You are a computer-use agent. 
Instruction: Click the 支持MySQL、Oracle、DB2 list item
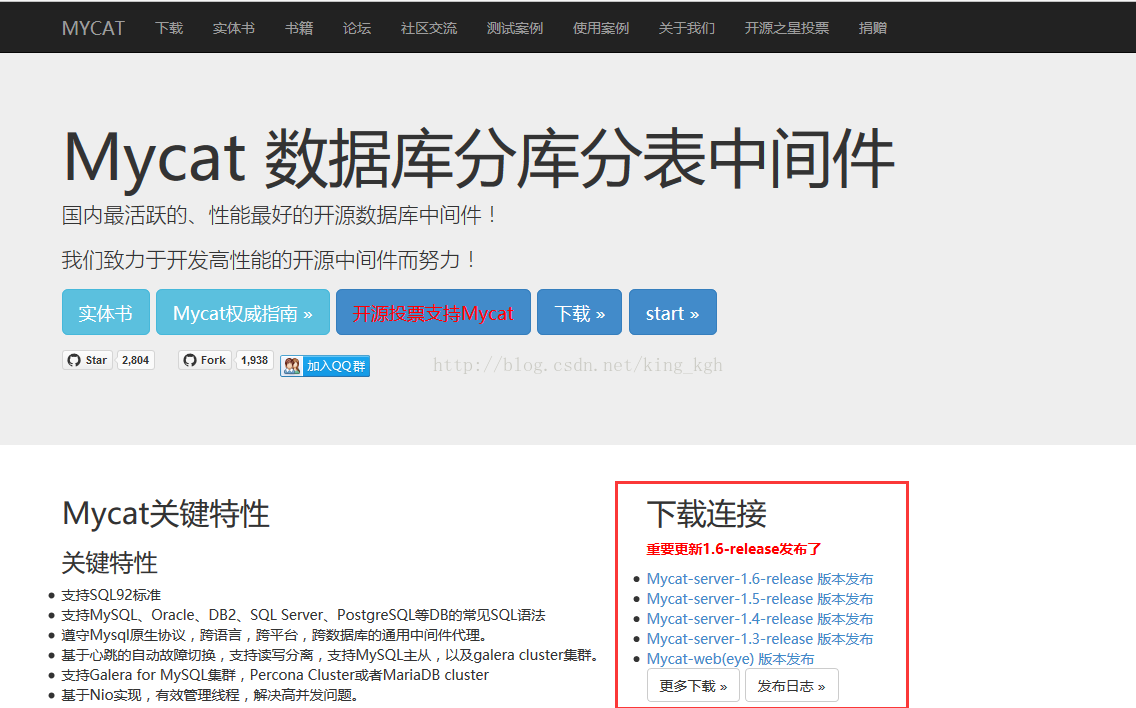pyautogui.click(x=304, y=615)
